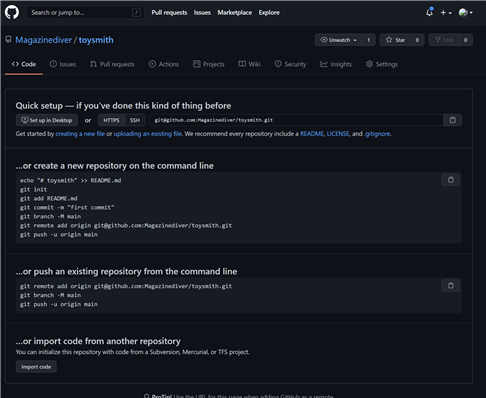Click the 'git init' command line
Image resolution: width=486 pixels, height=398 pixels.
point(33,189)
